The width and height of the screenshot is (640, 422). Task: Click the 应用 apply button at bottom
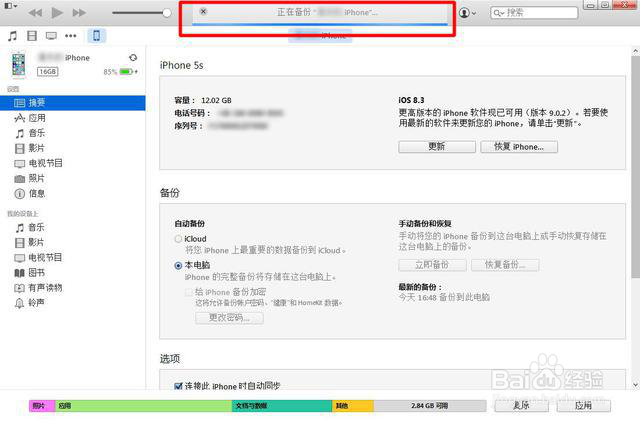click(x=584, y=405)
